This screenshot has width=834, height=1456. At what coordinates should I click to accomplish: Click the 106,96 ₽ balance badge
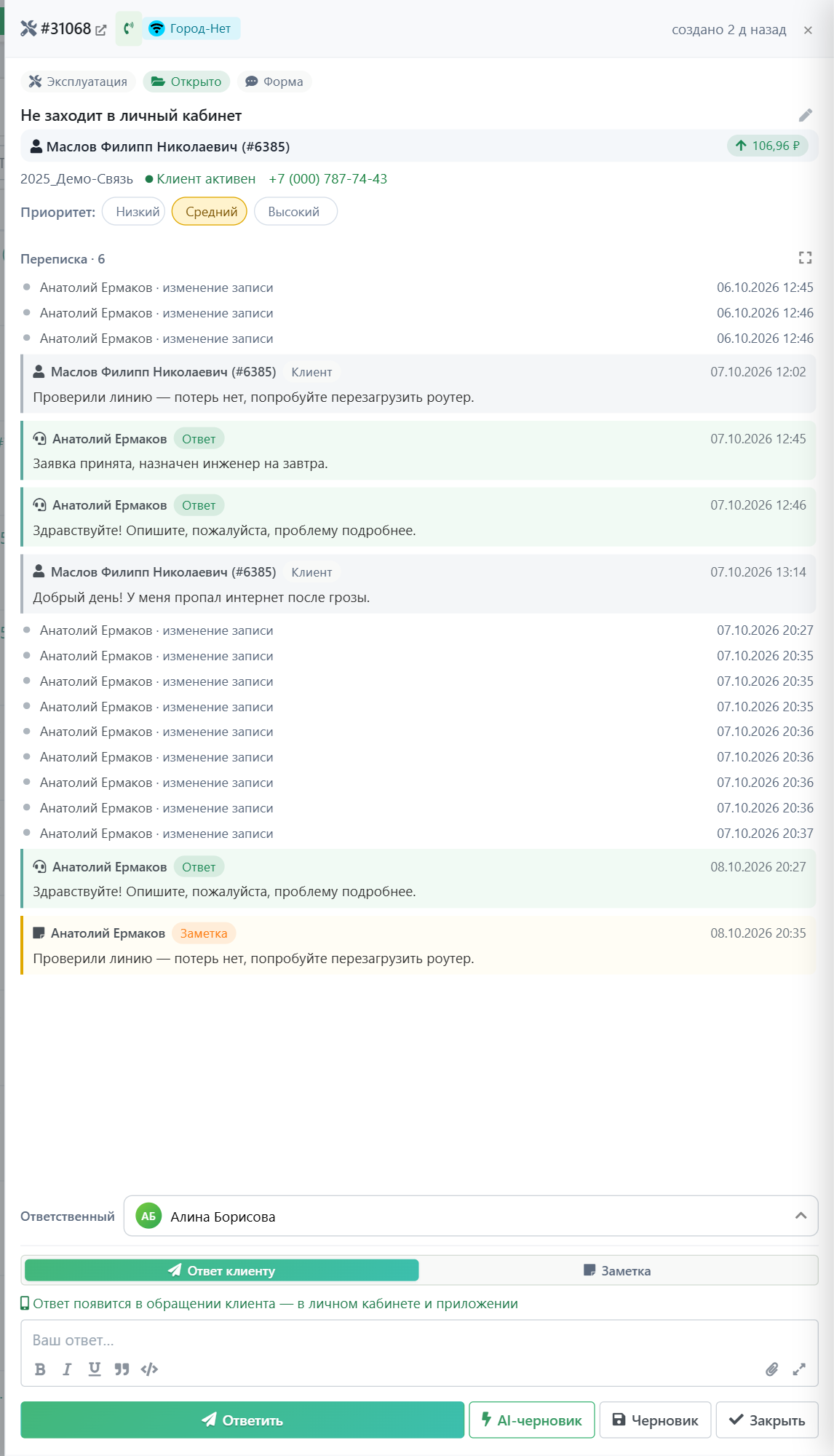768,146
